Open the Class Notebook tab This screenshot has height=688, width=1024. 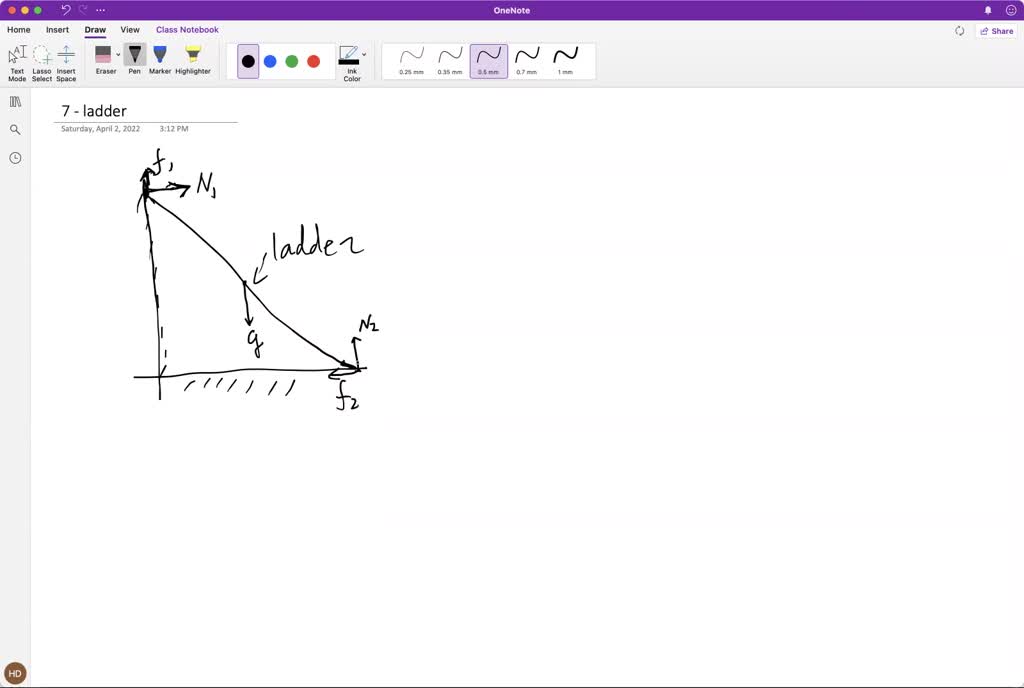(187, 30)
